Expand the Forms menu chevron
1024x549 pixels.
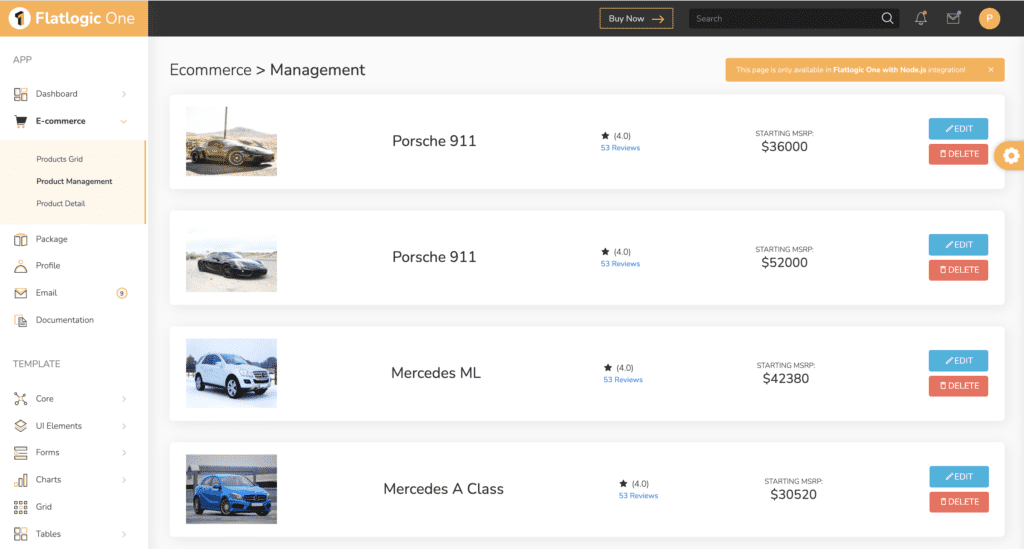pos(123,452)
